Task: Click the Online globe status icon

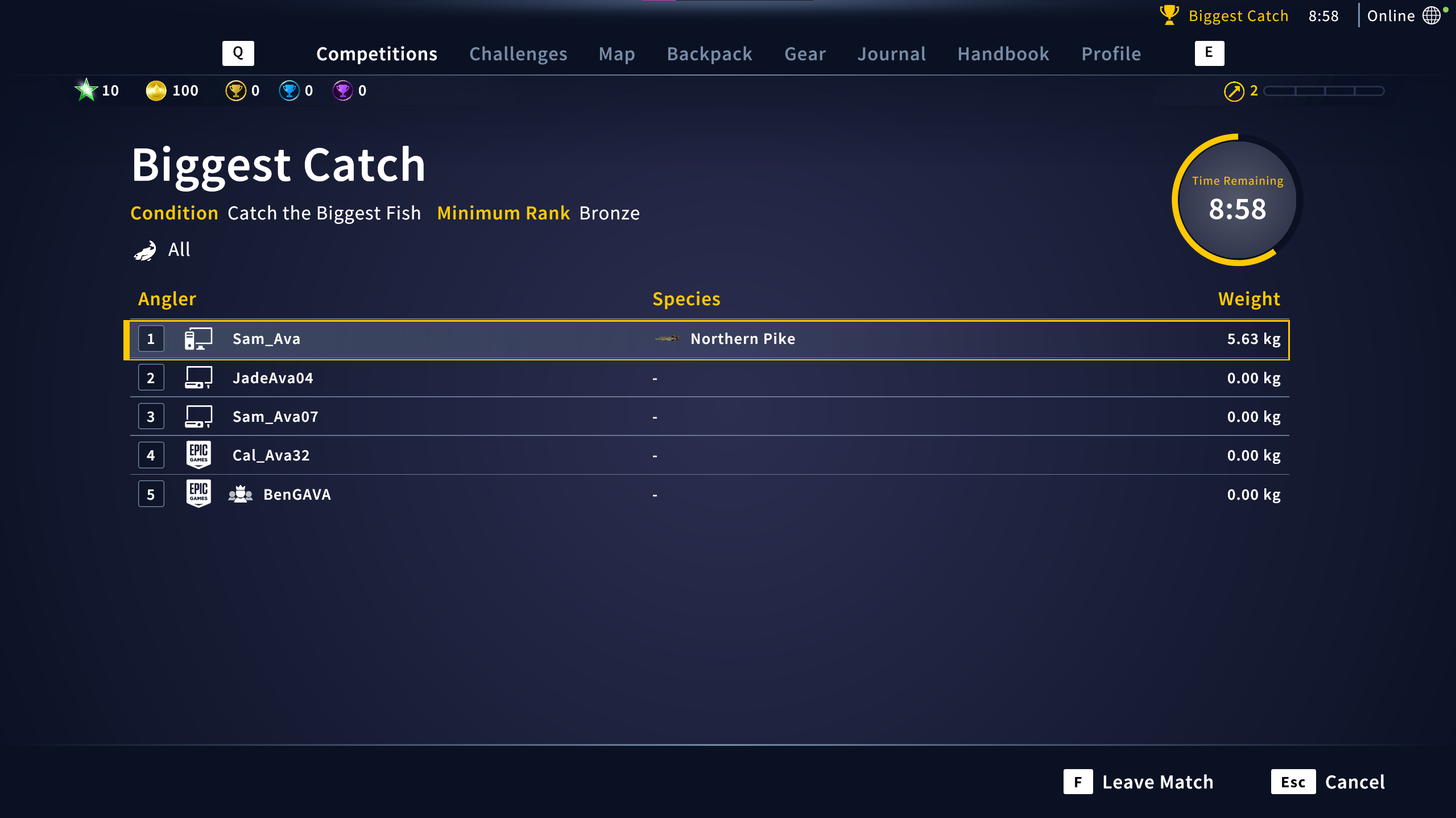Action: (x=1432, y=15)
